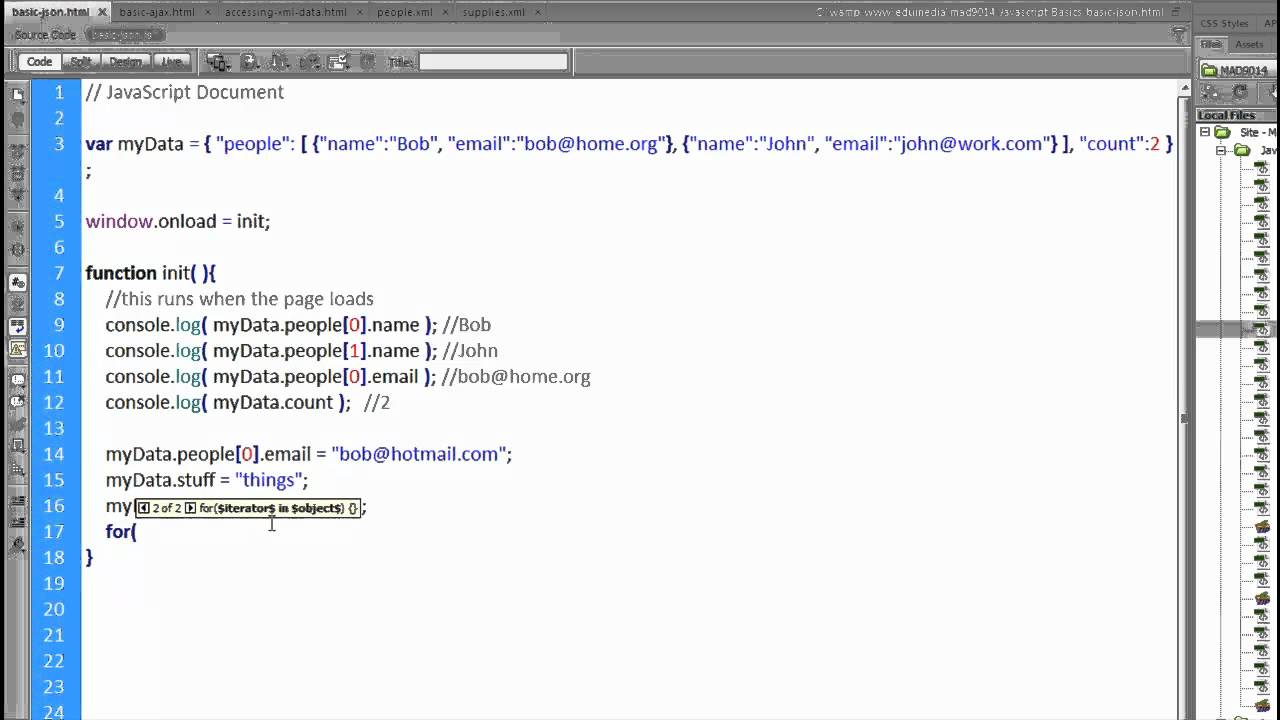The image size is (1280, 720).
Task: Open the Assets panel tab
Action: click(x=1249, y=45)
